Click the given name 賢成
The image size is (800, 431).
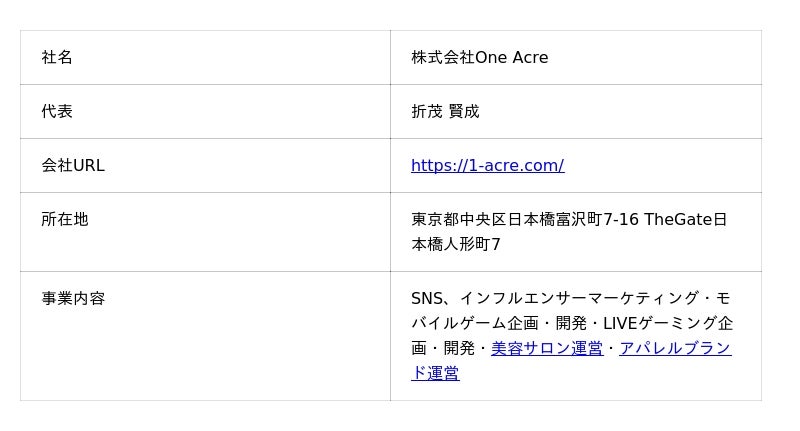[x=464, y=112]
